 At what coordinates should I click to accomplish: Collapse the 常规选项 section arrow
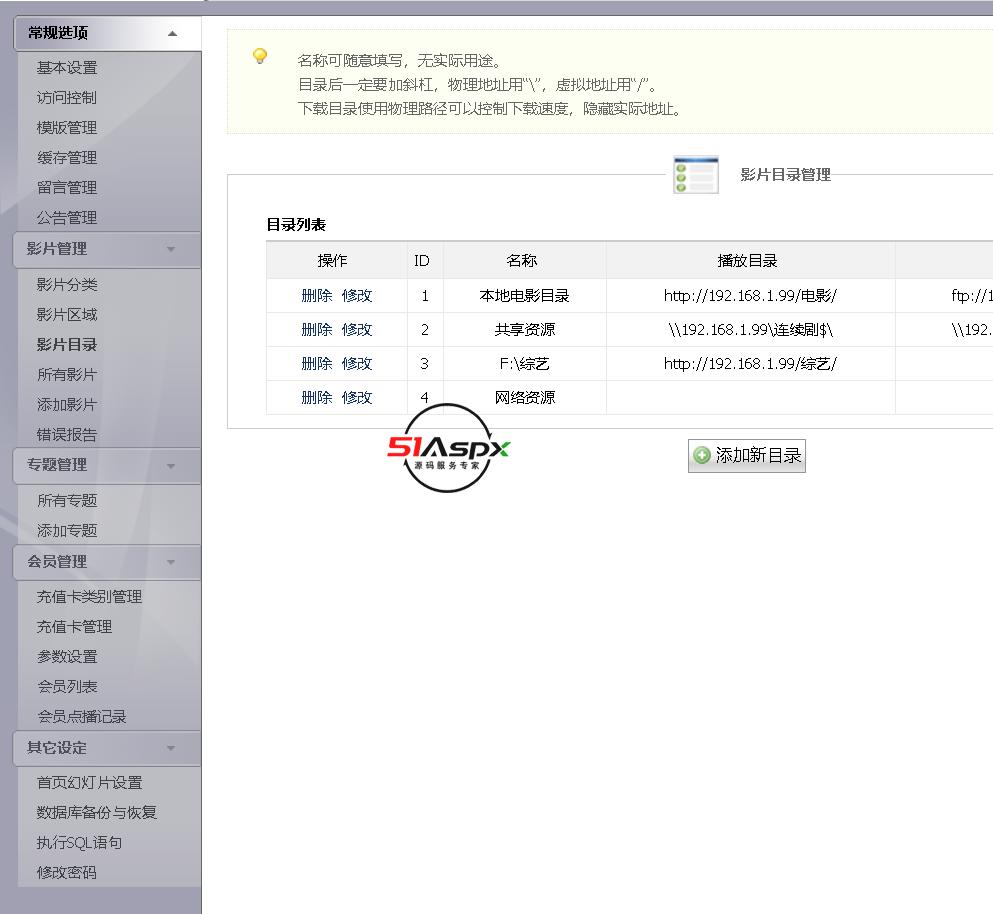(172, 34)
